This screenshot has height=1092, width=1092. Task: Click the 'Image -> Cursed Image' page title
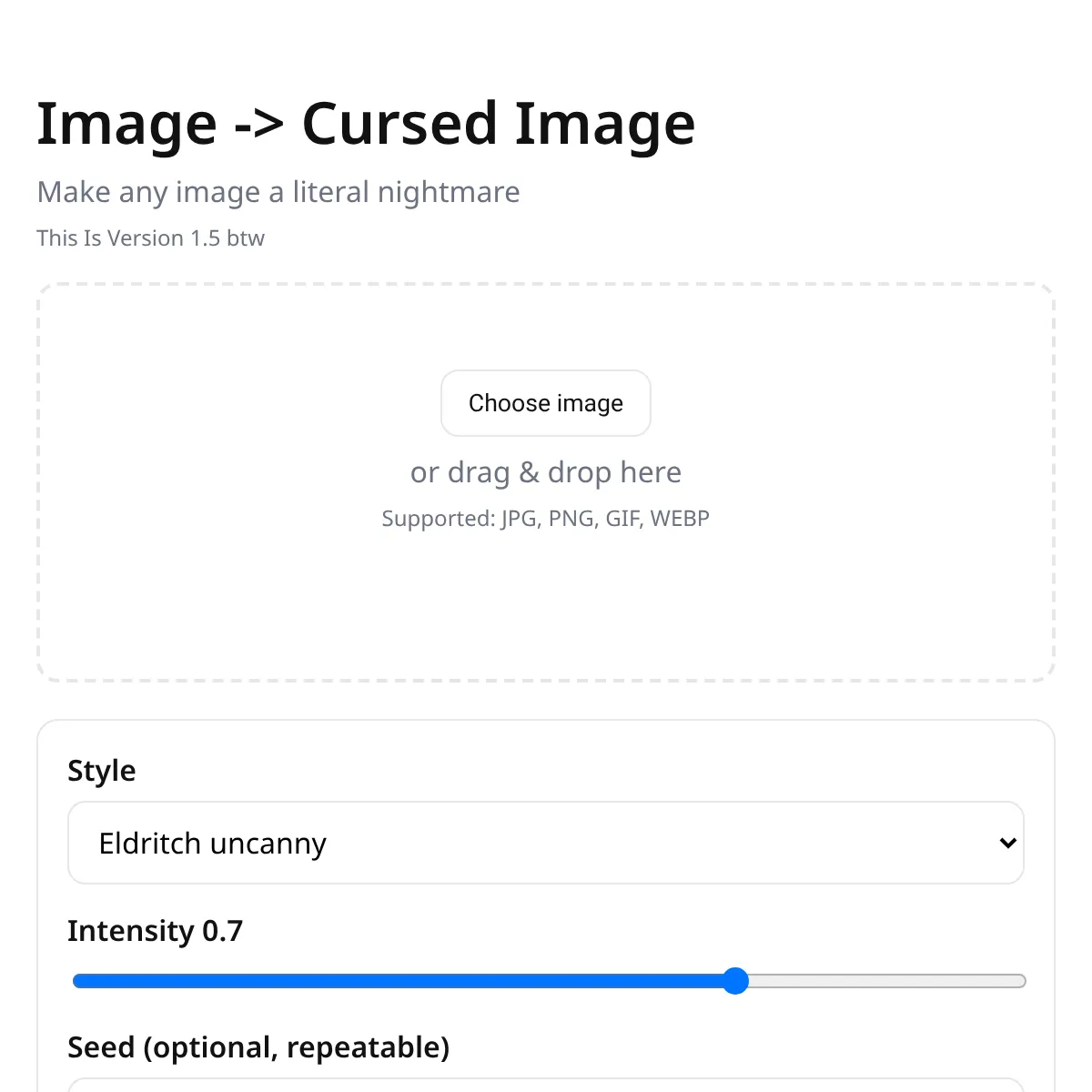point(366,124)
